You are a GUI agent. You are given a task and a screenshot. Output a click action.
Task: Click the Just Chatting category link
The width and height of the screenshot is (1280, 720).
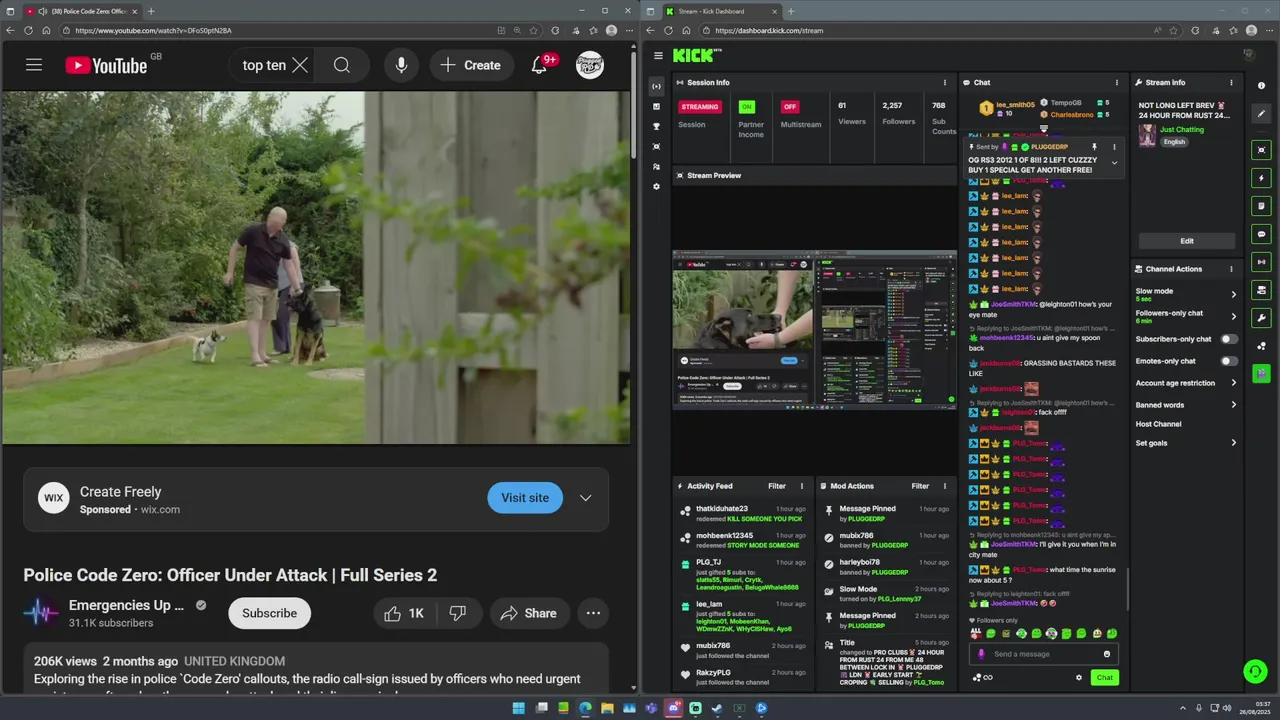[1182, 129]
